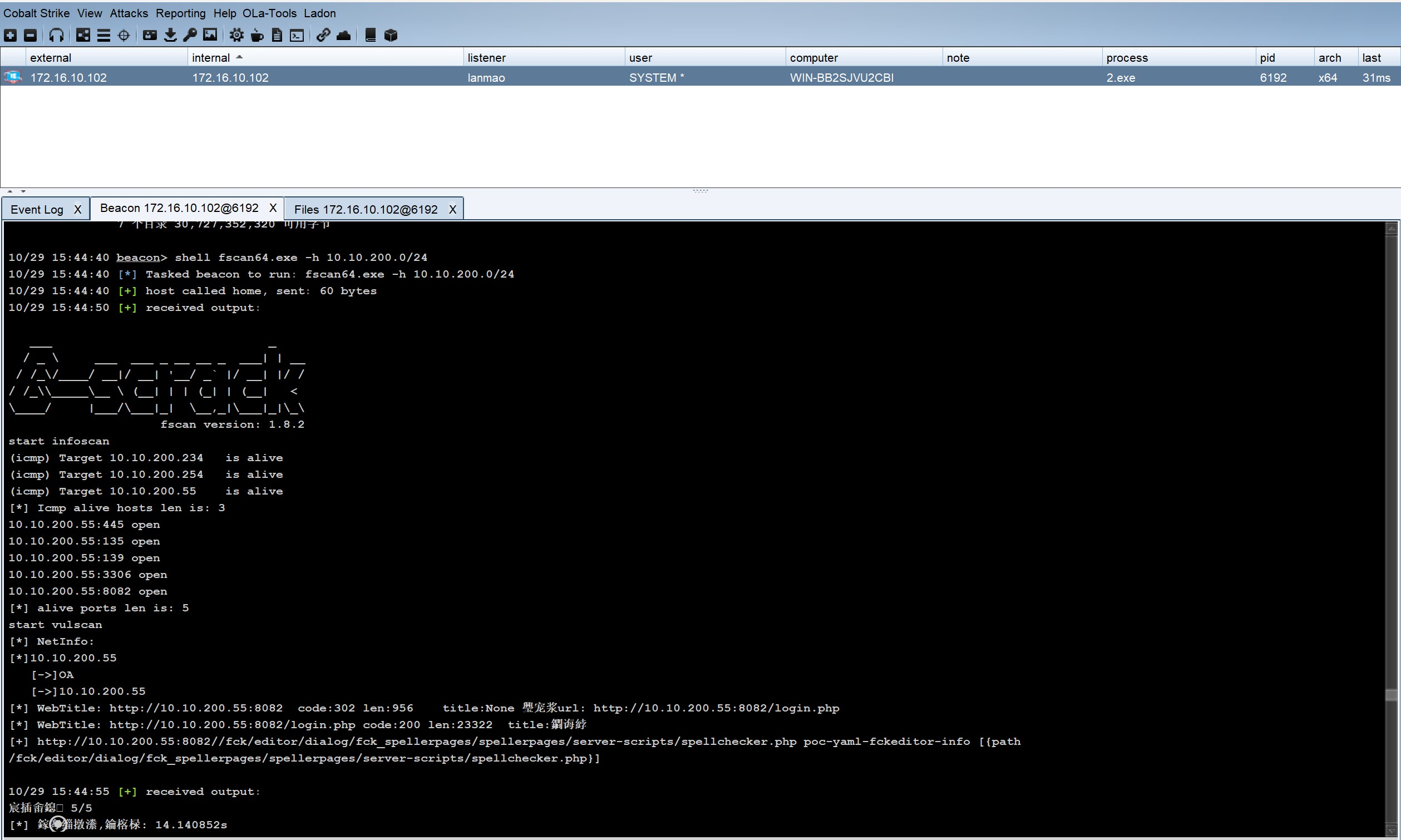The width and height of the screenshot is (1401, 840).
Task: Click login.php URL in first WebTitle line
Action: (x=716, y=708)
